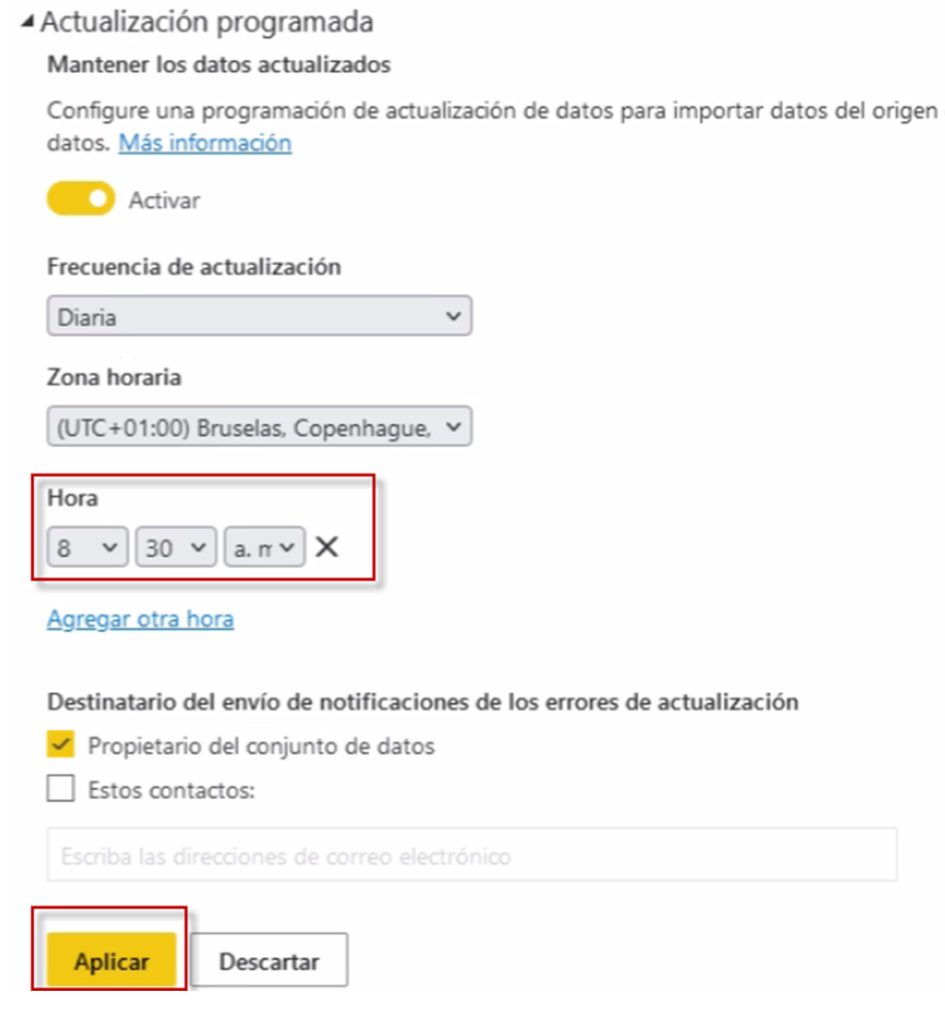Expand the Diaria frequency selector chevron
Screen dimensions: 945x1024
point(450,315)
